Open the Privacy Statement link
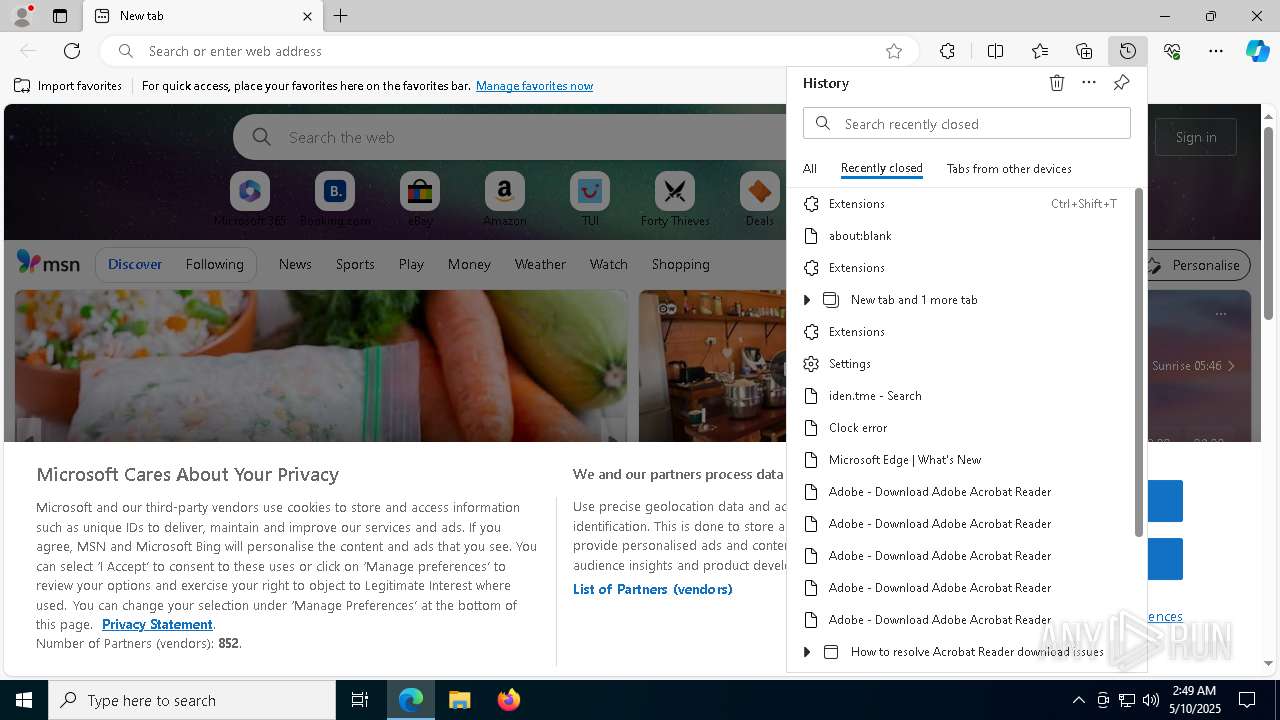1280x720 pixels. [157, 624]
